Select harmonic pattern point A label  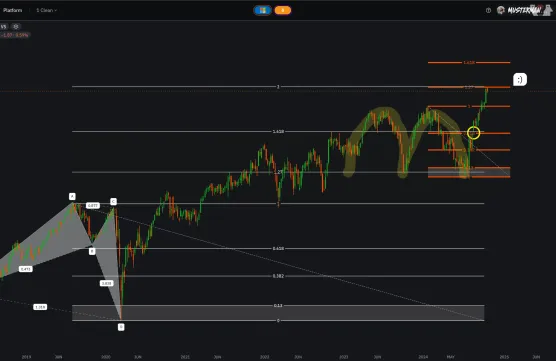pyautogui.click(x=72, y=196)
